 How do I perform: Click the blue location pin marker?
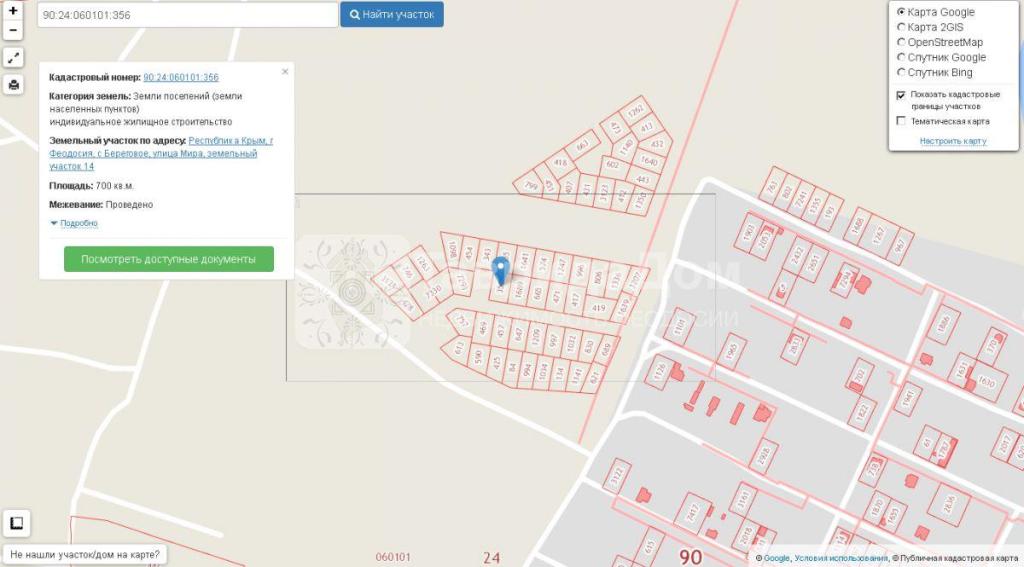[x=500, y=270]
